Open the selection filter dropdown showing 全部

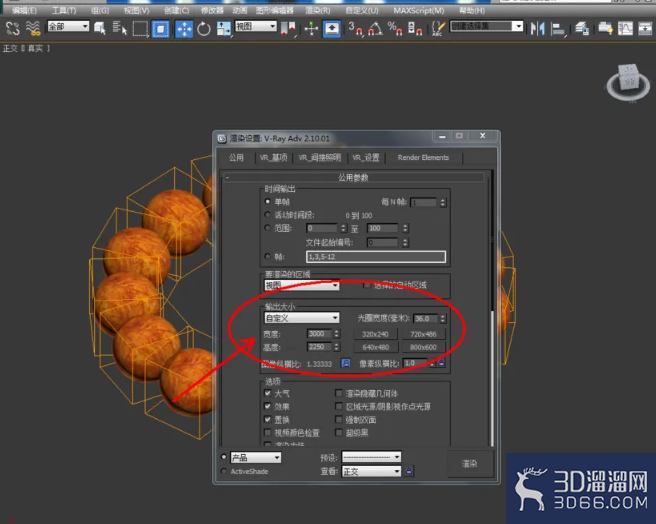pos(68,27)
